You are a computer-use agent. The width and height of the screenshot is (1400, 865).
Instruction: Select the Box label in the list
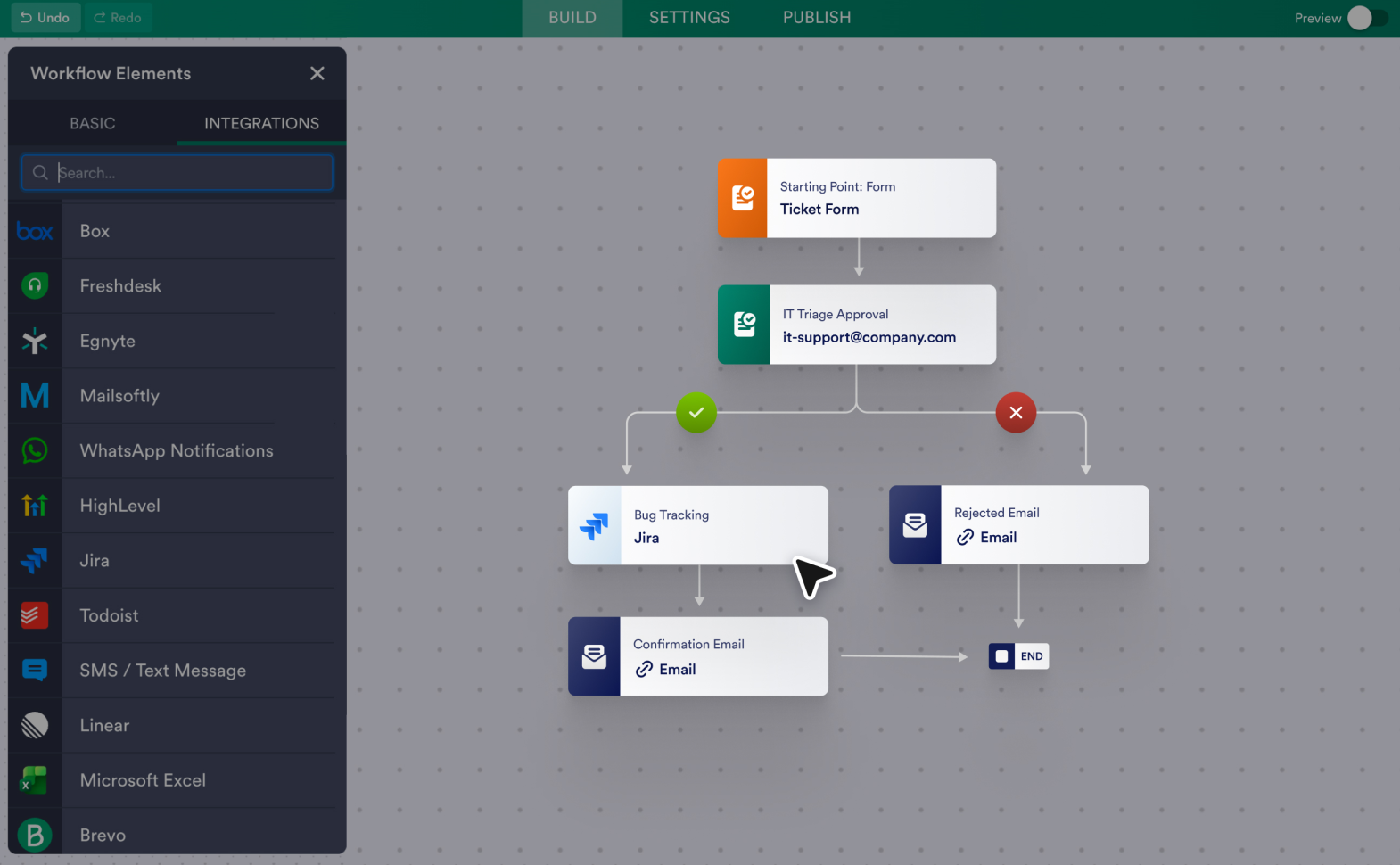(x=95, y=232)
